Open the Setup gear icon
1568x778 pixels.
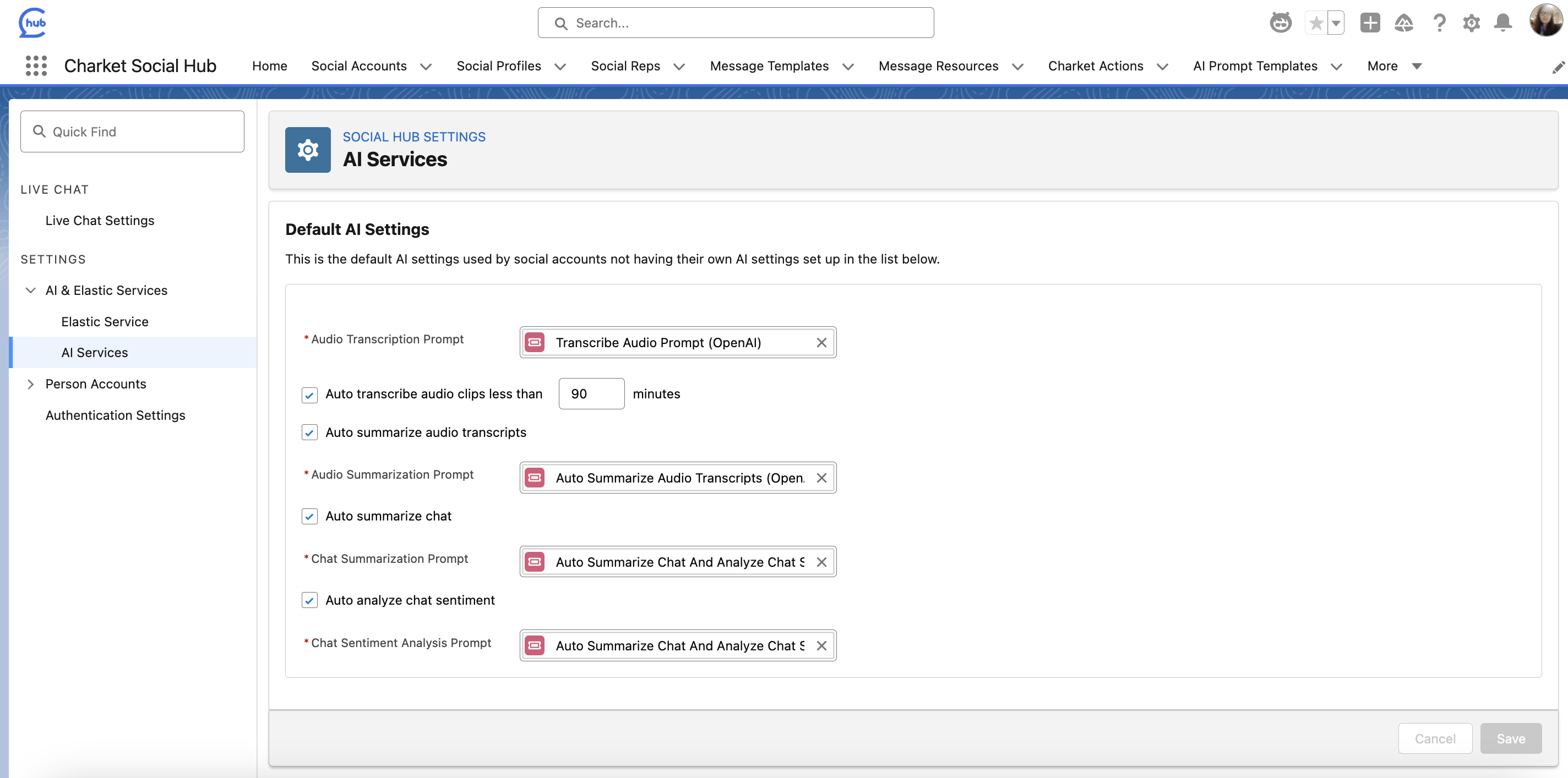point(1471,23)
